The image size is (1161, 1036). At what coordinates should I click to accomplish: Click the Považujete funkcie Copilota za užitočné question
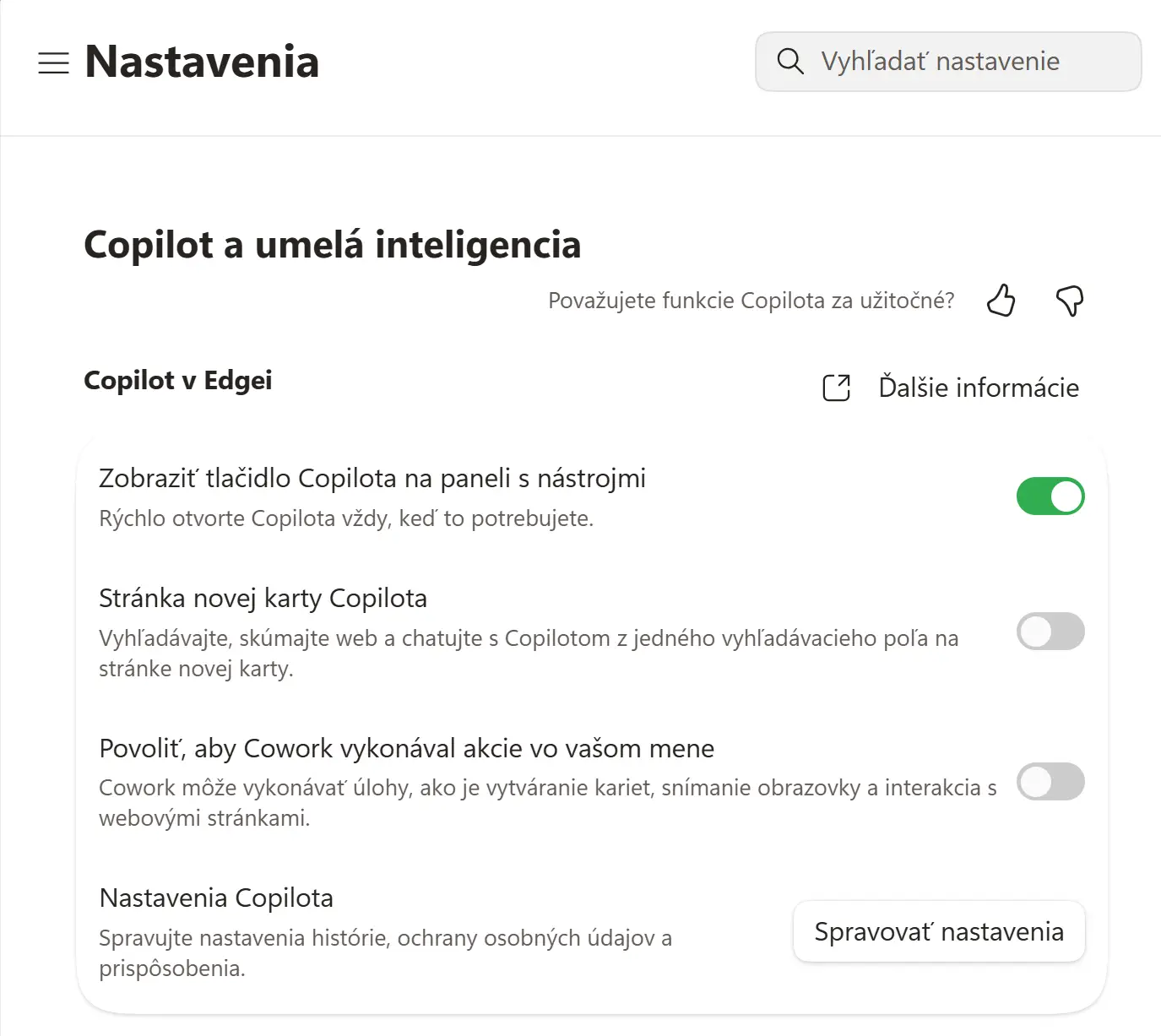pyautogui.click(x=751, y=301)
